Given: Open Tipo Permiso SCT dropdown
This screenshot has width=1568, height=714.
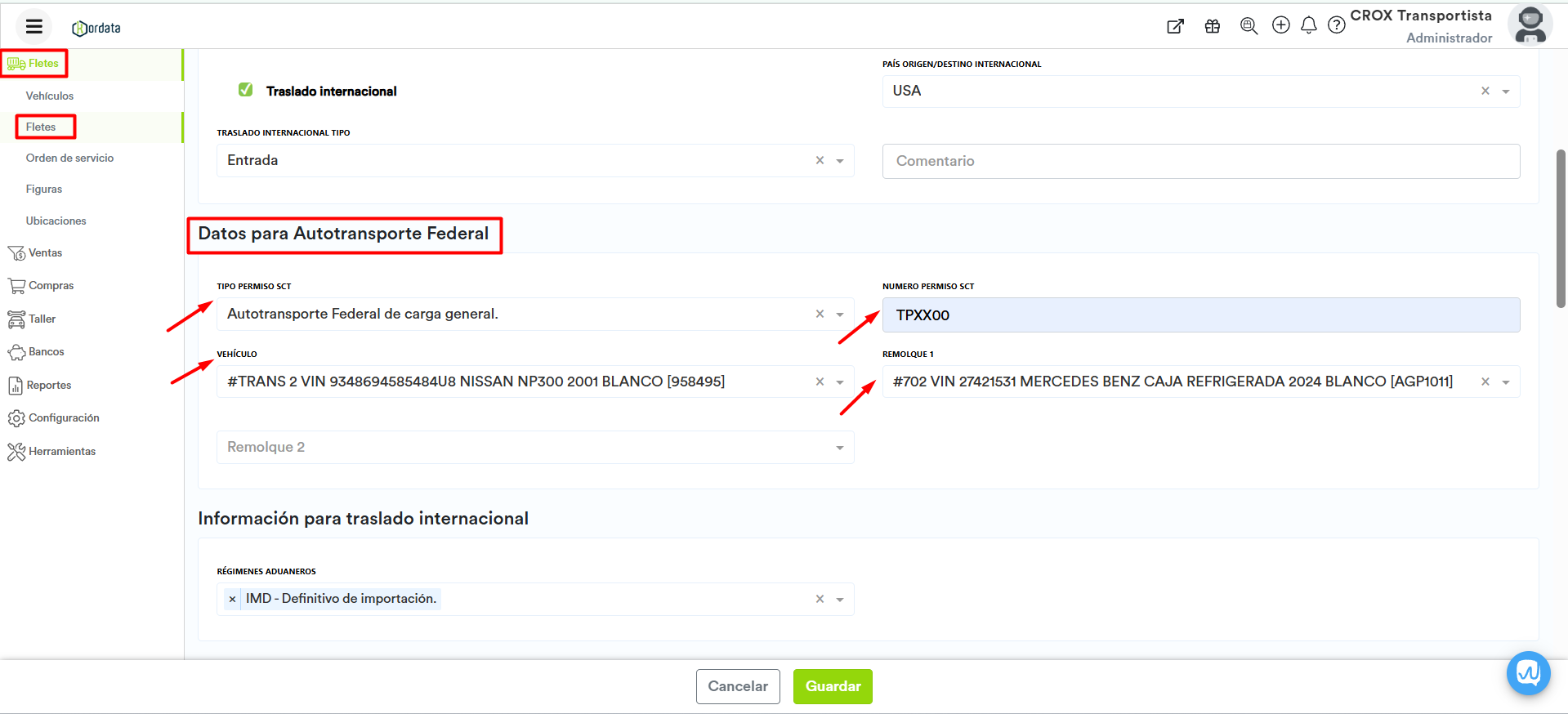Looking at the screenshot, I should pyautogui.click(x=839, y=315).
